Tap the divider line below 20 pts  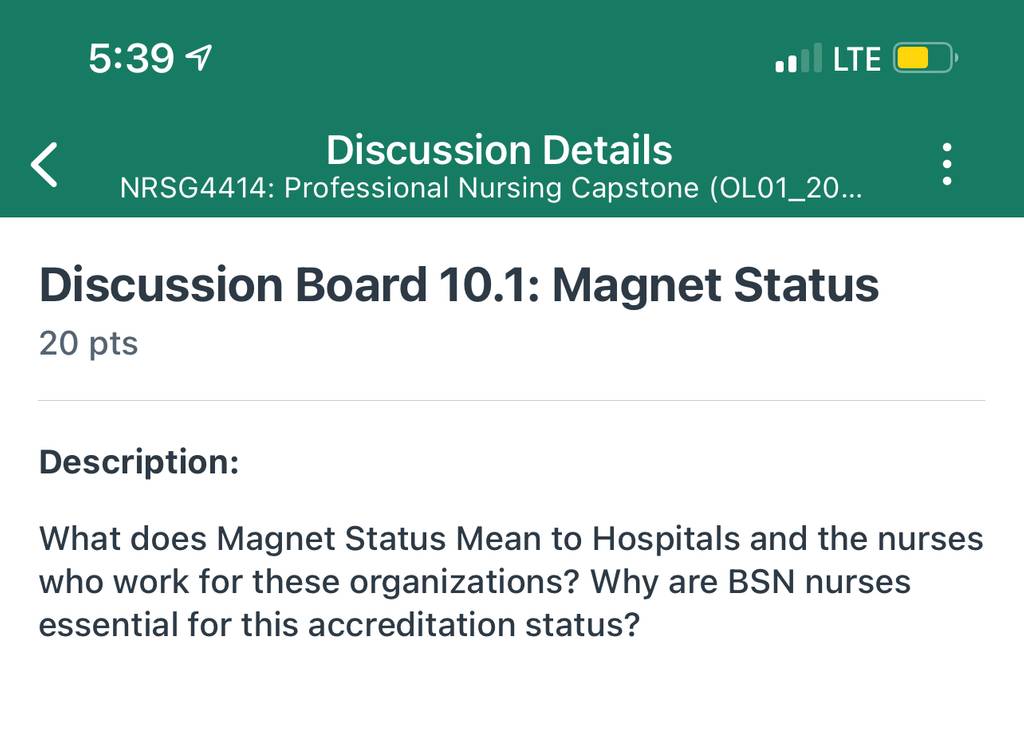click(511, 401)
